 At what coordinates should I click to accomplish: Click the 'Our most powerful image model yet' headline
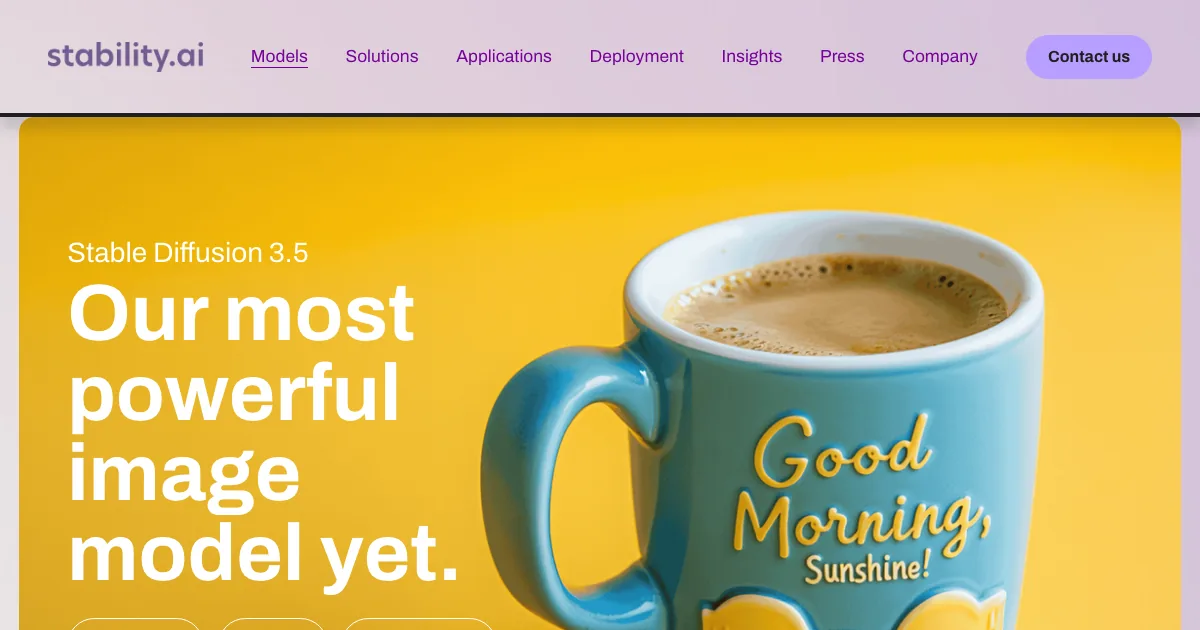(x=264, y=432)
